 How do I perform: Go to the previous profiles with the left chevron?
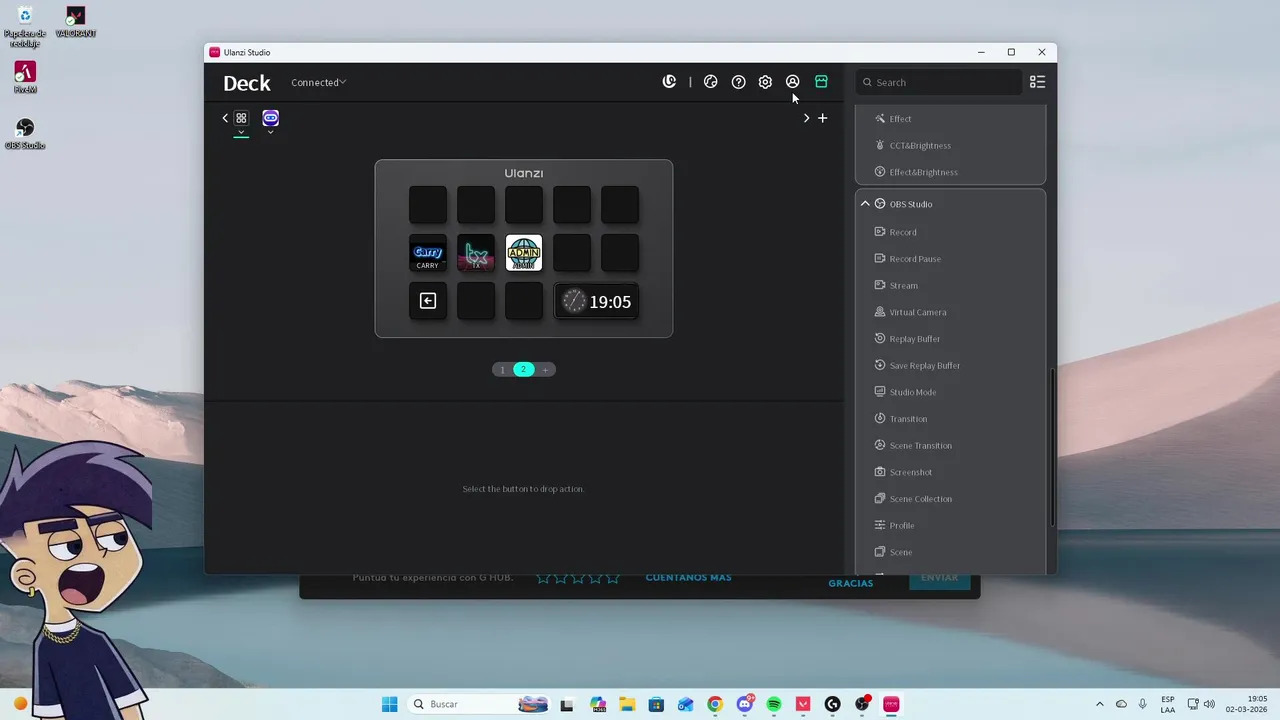point(225,118)
